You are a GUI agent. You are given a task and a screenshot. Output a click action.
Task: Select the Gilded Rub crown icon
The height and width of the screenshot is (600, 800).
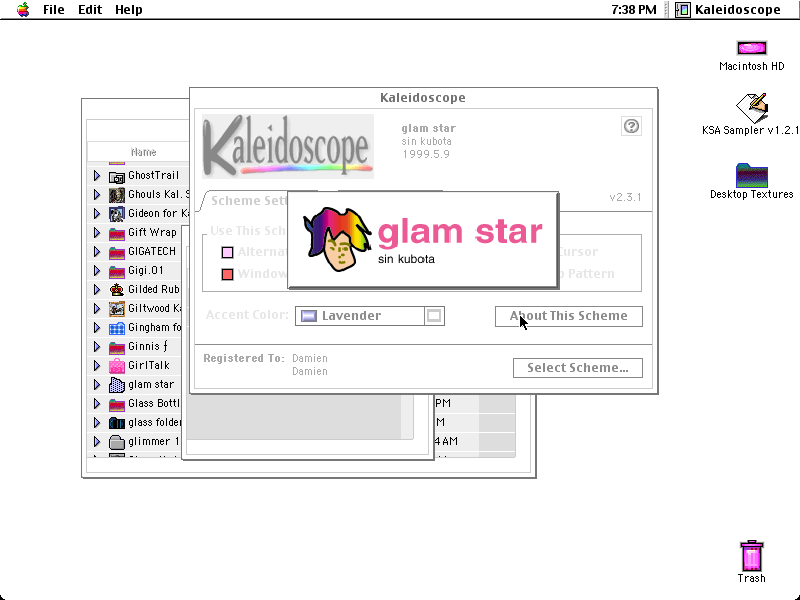point(117,290)
